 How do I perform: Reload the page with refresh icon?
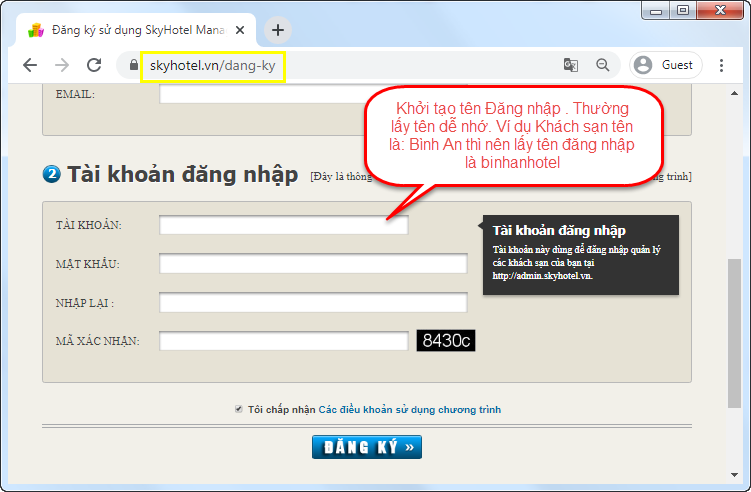click(x=94, y=65)
